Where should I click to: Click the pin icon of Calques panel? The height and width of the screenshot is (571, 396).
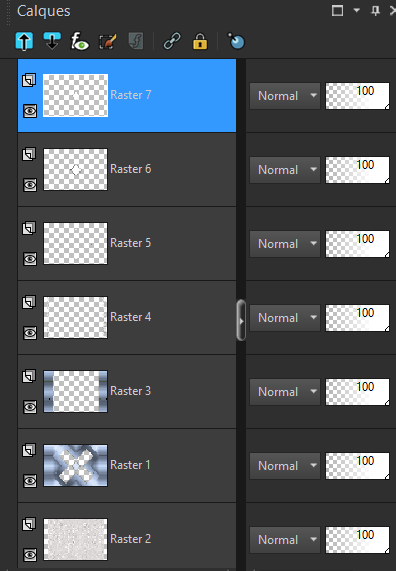(375, 11)
